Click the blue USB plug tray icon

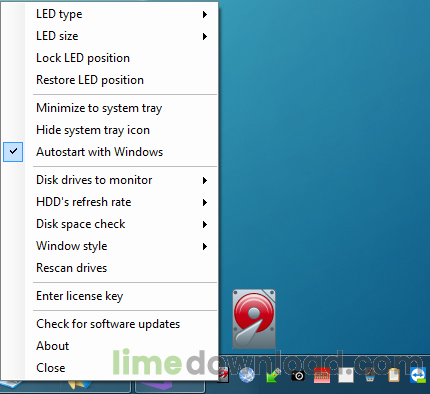point(370,375)
